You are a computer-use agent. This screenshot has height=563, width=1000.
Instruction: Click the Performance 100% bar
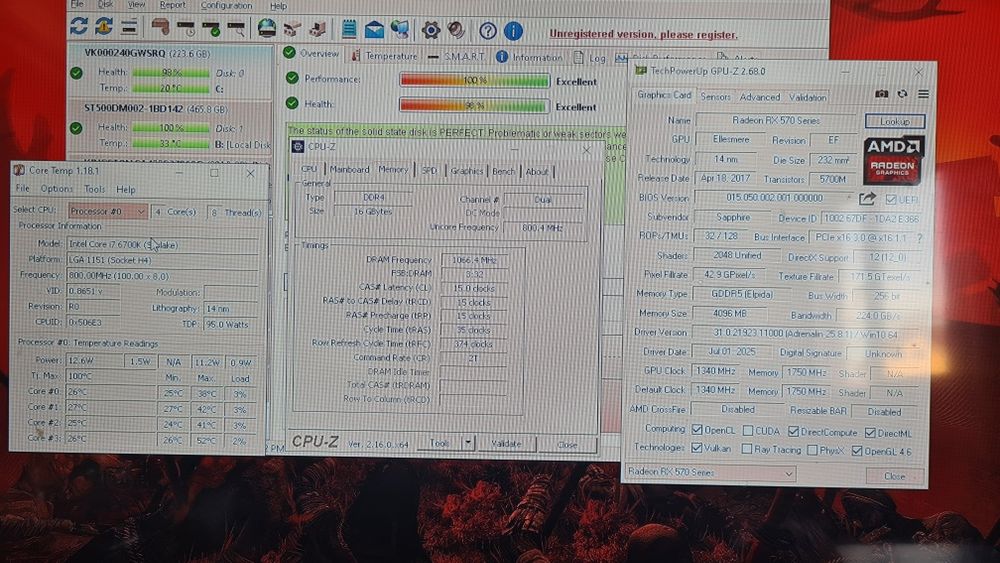point(474,80)
